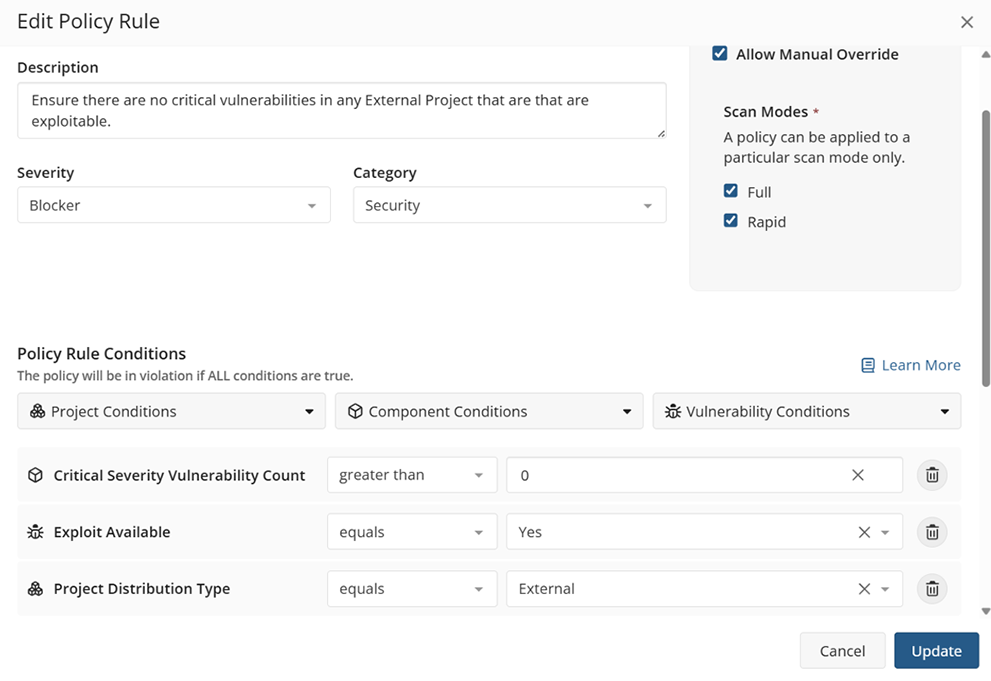Image resolution: width=991 pixels, height=681 pixels.
Task: Delete the Project Distribution Type condition
Action: [x=932, y=589]
